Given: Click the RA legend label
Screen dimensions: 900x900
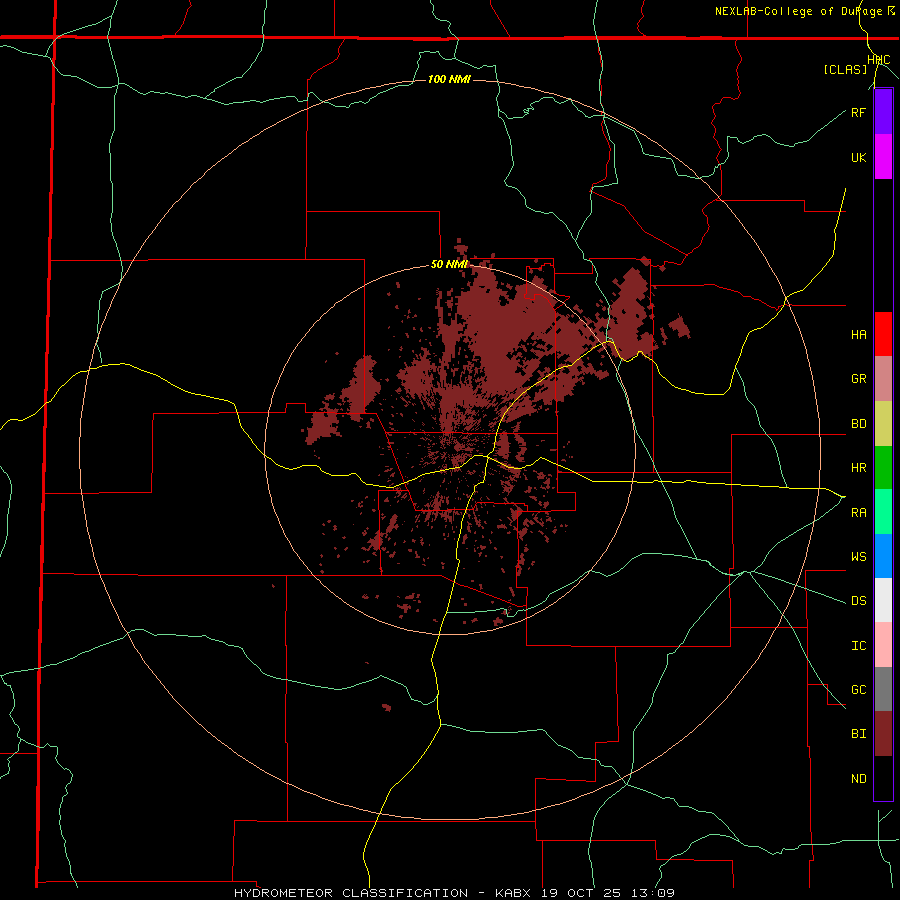Looking at the screenshot, I should (858, 513).
